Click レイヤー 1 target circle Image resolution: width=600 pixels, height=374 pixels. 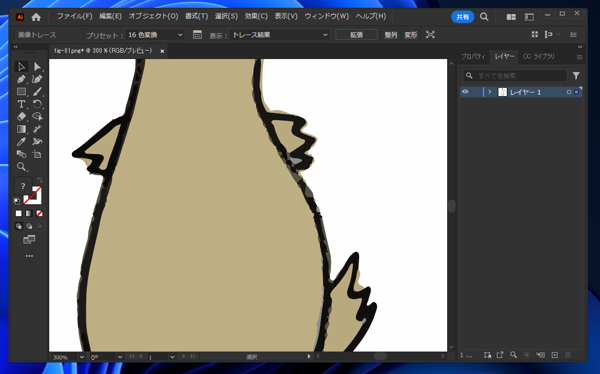569,92
